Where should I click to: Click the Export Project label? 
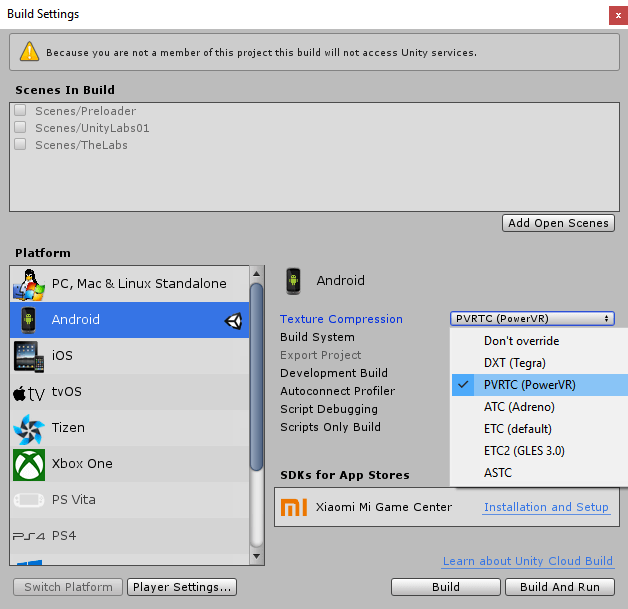320,355
